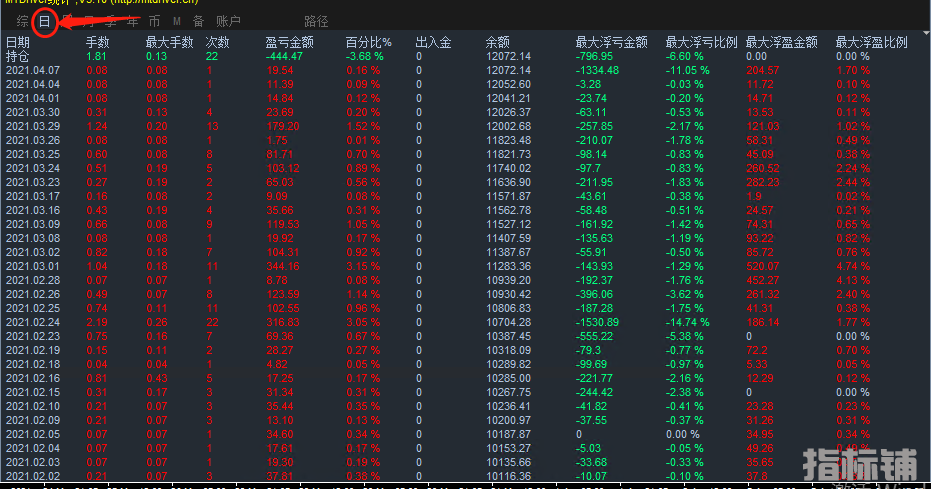The height and width of the screenshot is (489, 931).
Task: Sort by the 日期 column header
Action: (18, 42)
